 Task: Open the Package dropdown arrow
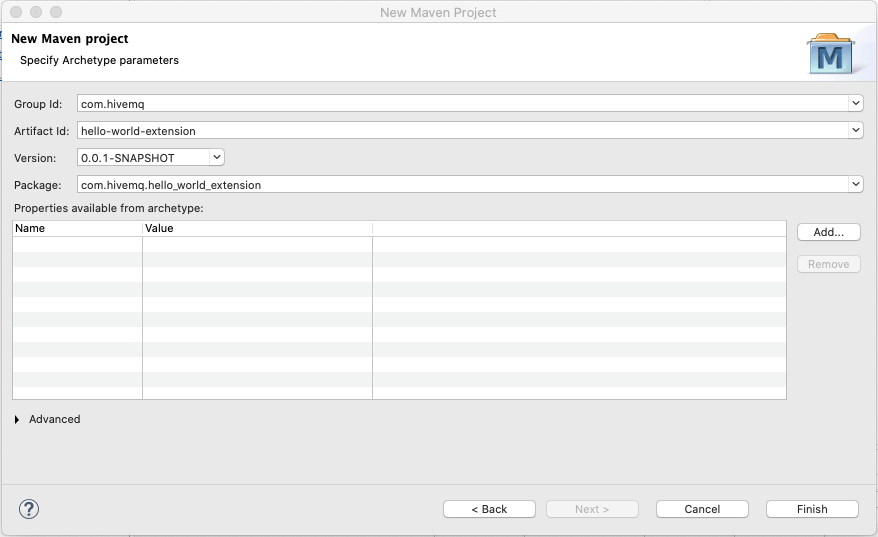point(855,184)
